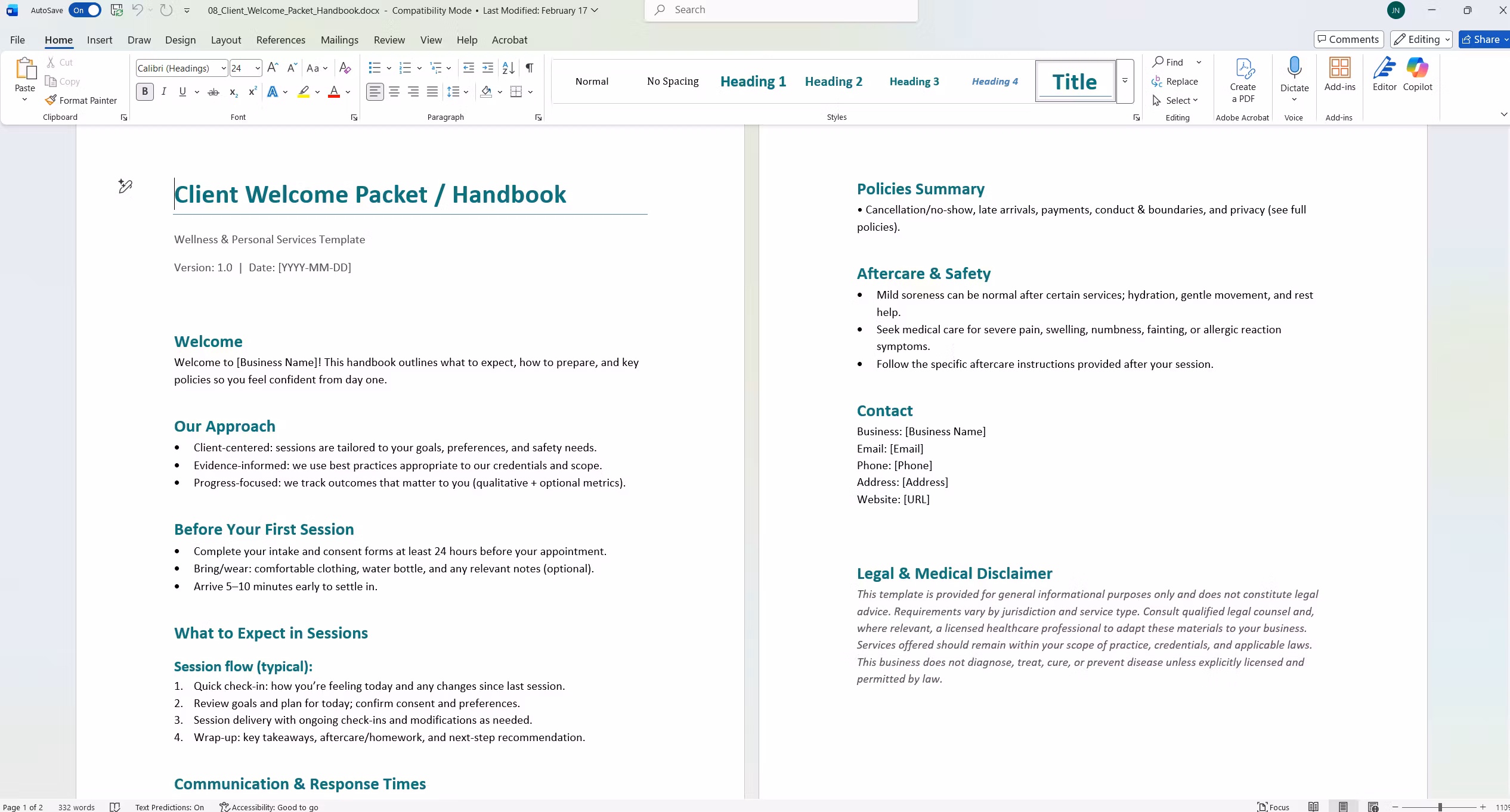The width and height of the screenshot is (1510, 812).
Task: Switch to the References tab
Action: (x=280, y=40)
